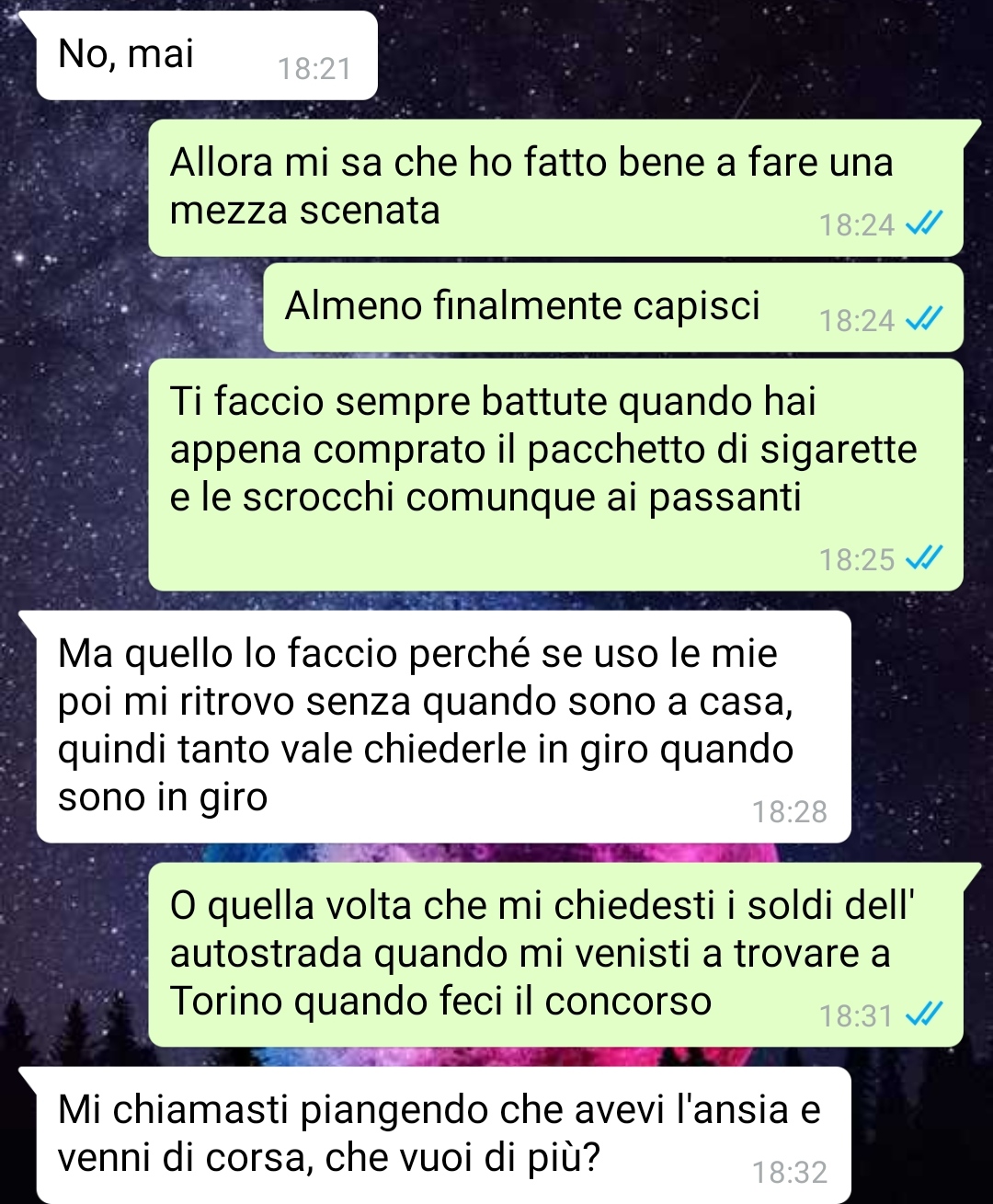
Task: Tap the 18:25 timestamp on sent message
Action: coord(856,559)
